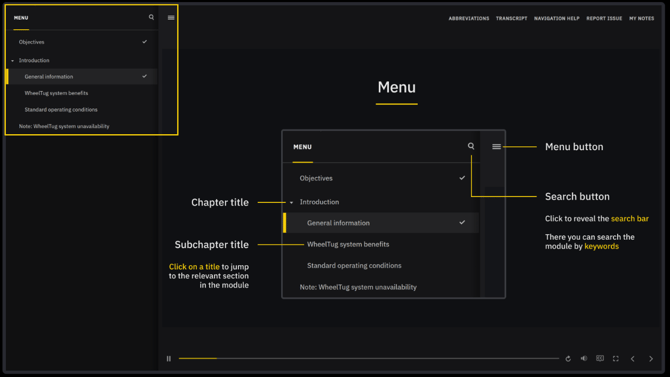Collapse the Introduction chapter arrow in left sidebar
Image resolution: width=670 pixels, height=377 pixels.
click(12, 61)
